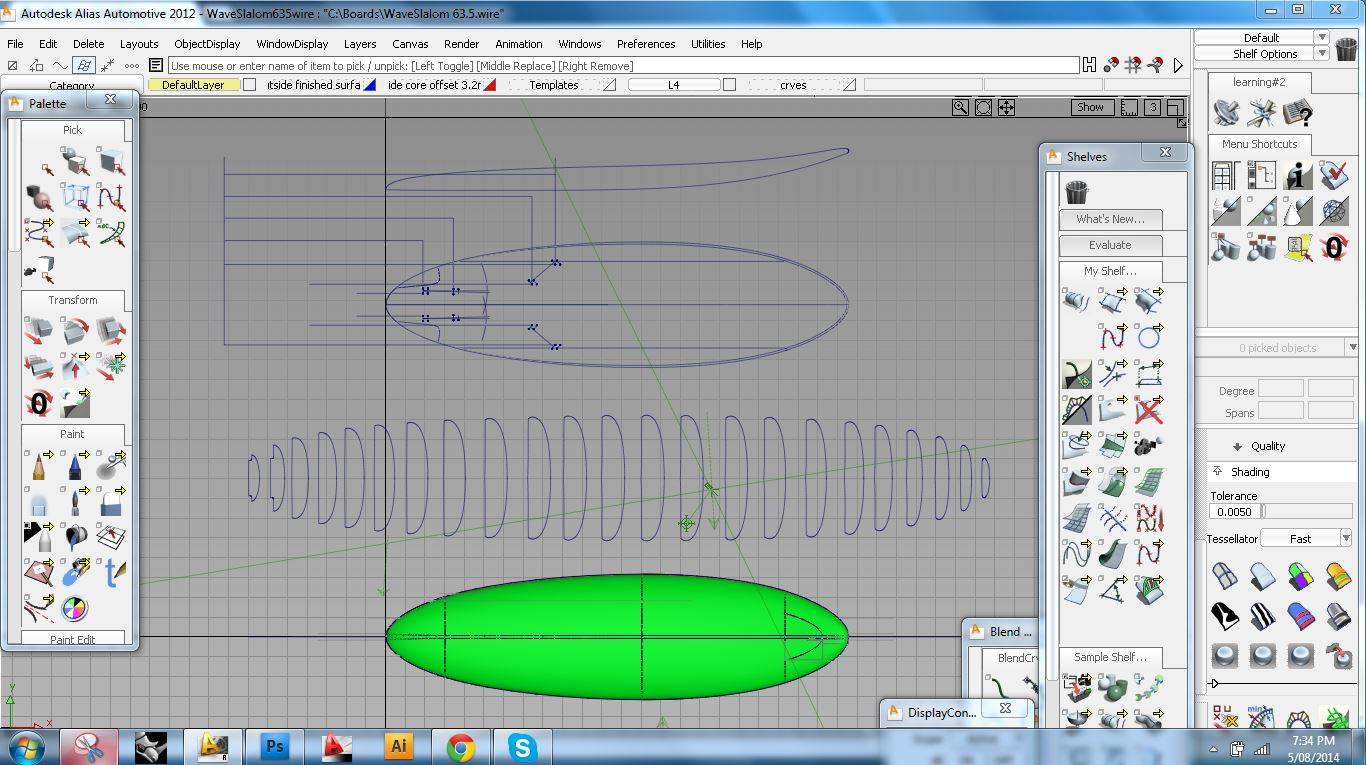Image resolution: width=1366 pixels, height=765 pixels.
Task: Click the Show button in viewport header
Action: coord(1090,107)
